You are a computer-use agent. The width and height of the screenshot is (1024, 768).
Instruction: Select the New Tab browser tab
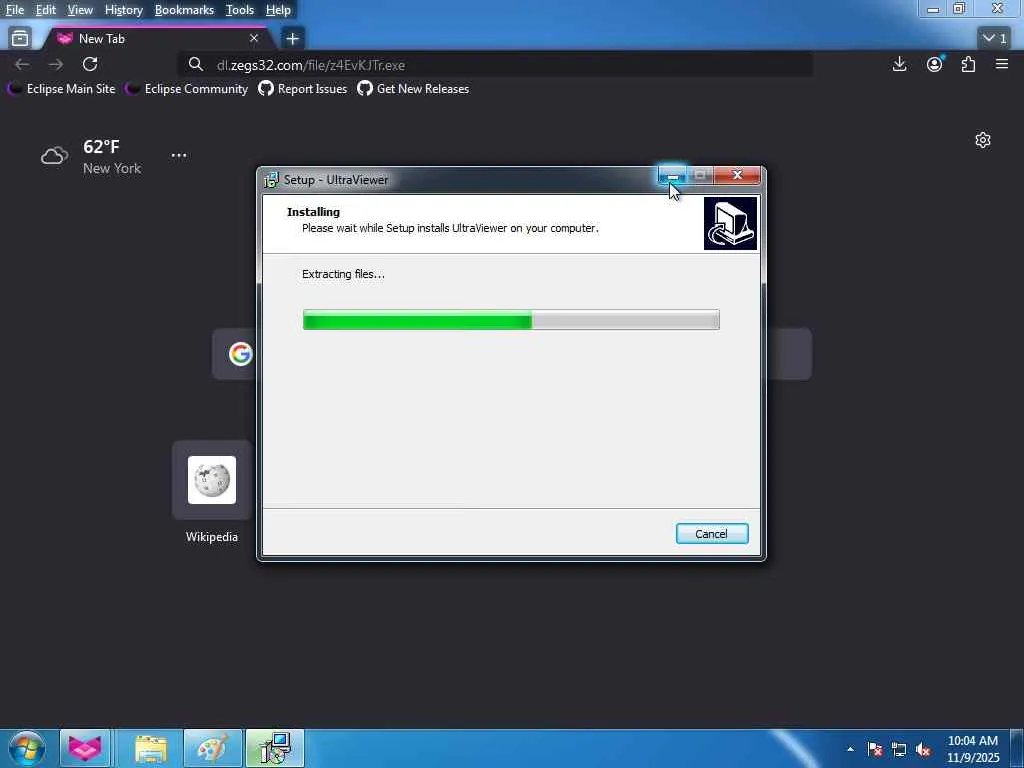pos(157,39)
